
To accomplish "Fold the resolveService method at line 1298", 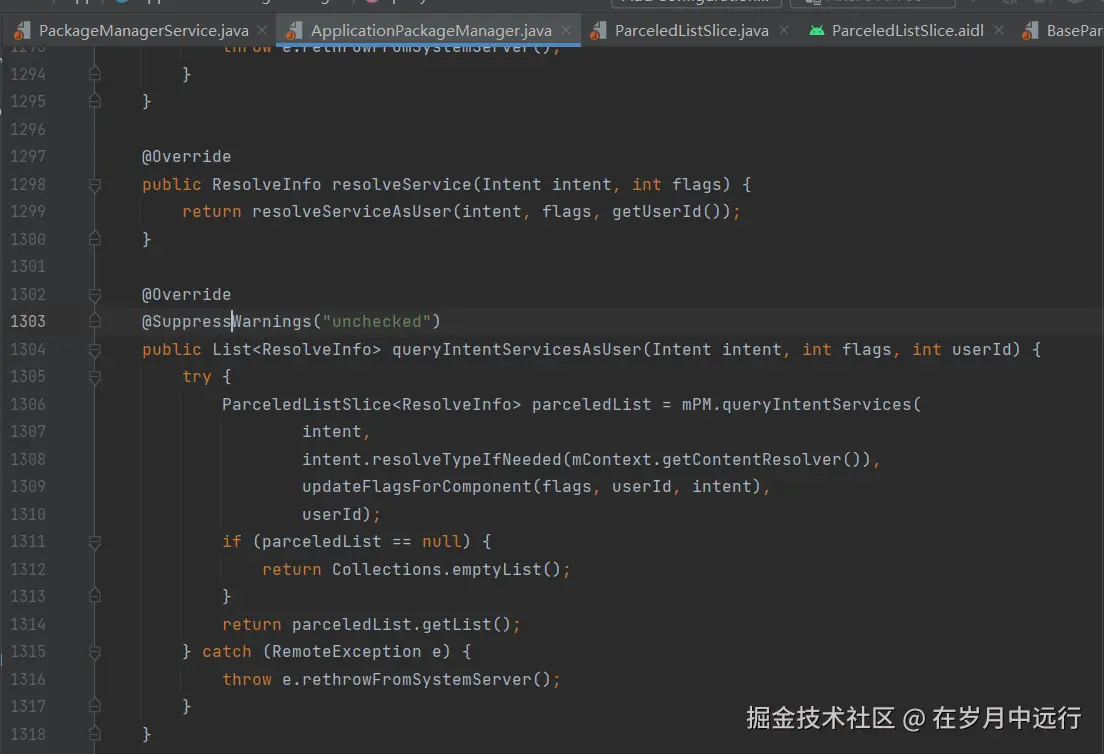I will (95, 184).
